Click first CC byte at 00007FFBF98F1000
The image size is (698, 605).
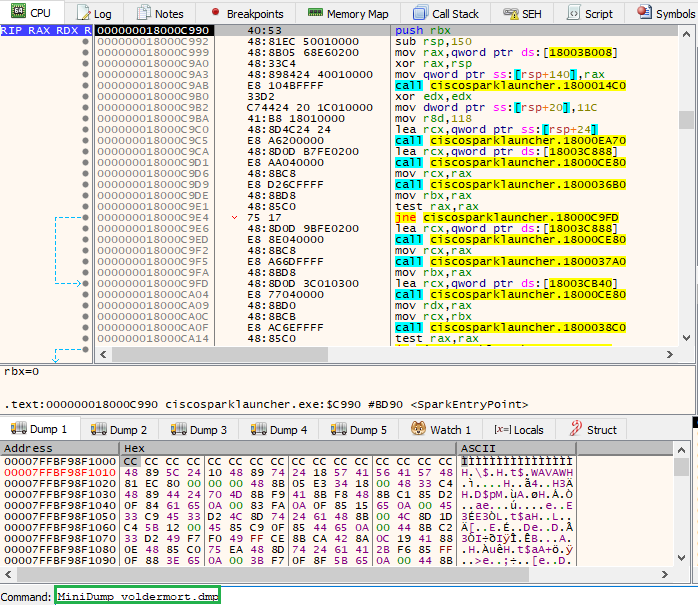(130, 462)
